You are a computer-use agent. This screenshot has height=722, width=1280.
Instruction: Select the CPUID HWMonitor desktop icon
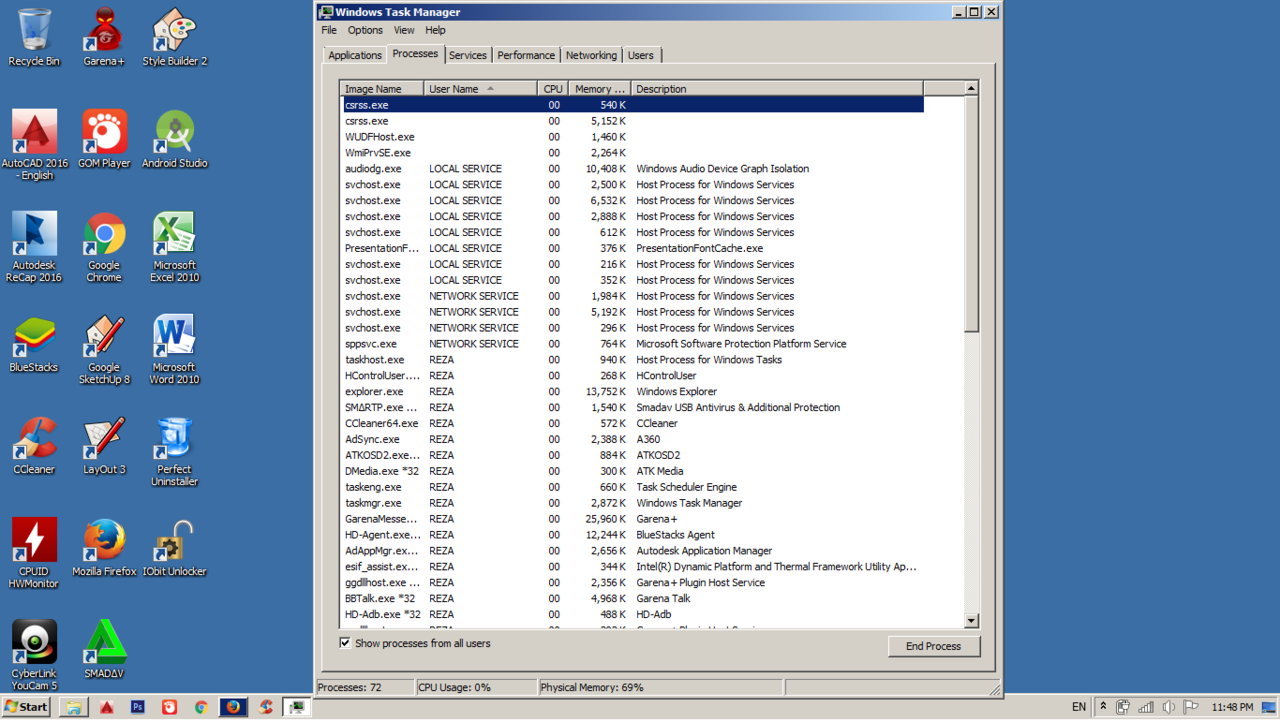[x=34, y=553]
